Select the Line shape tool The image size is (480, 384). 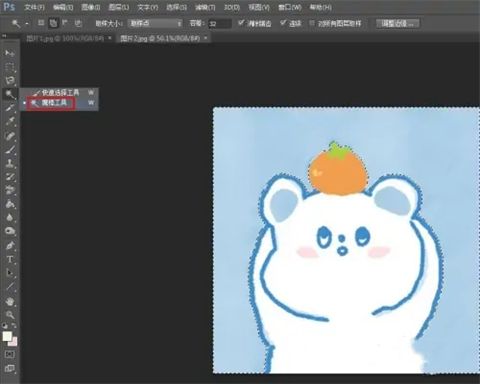10,287
